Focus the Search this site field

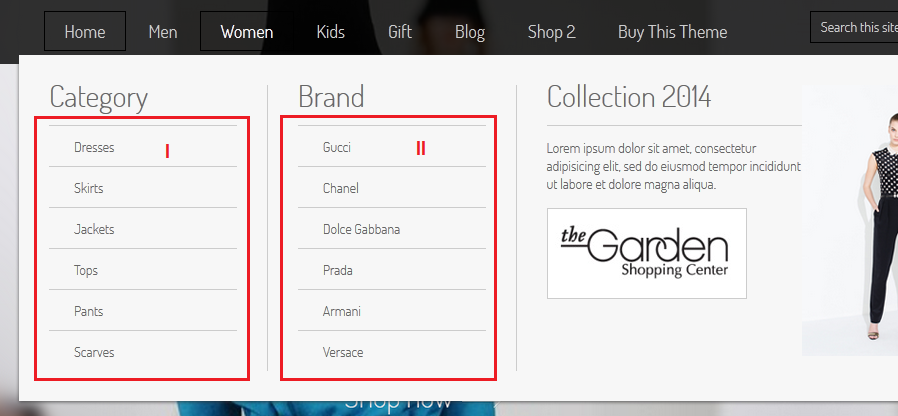tap(854, 27)
